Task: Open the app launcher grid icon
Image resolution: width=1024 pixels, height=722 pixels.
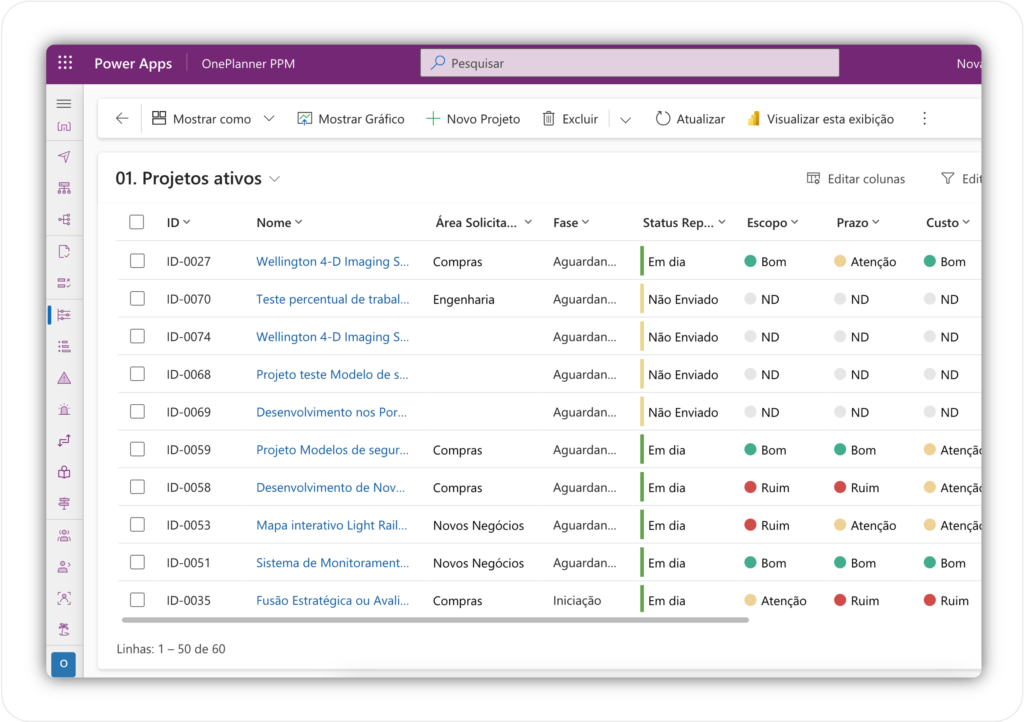Action: (64, 62)
